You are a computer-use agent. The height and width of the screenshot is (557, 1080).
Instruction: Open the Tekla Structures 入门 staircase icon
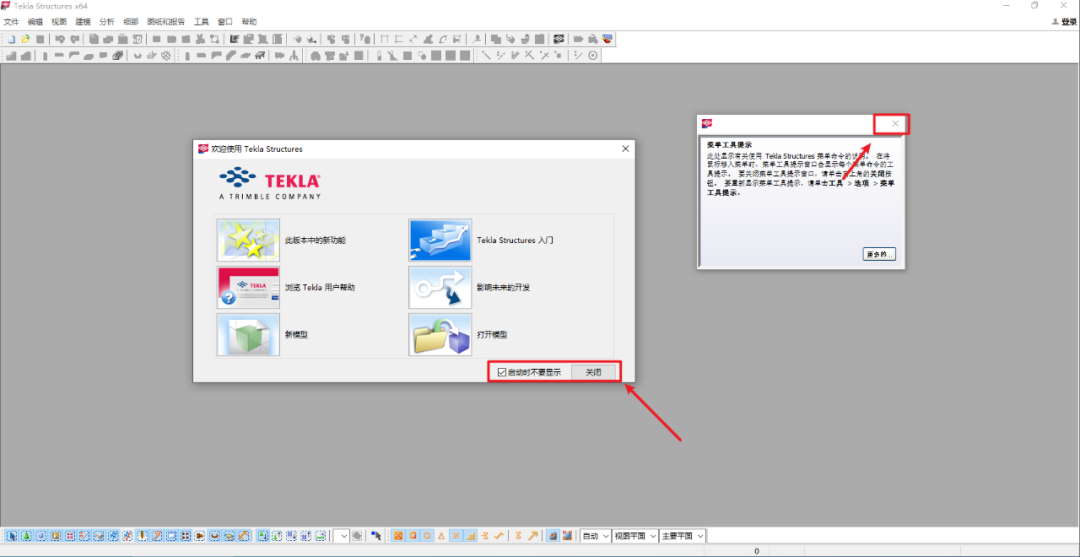click(x=440, y=240)
